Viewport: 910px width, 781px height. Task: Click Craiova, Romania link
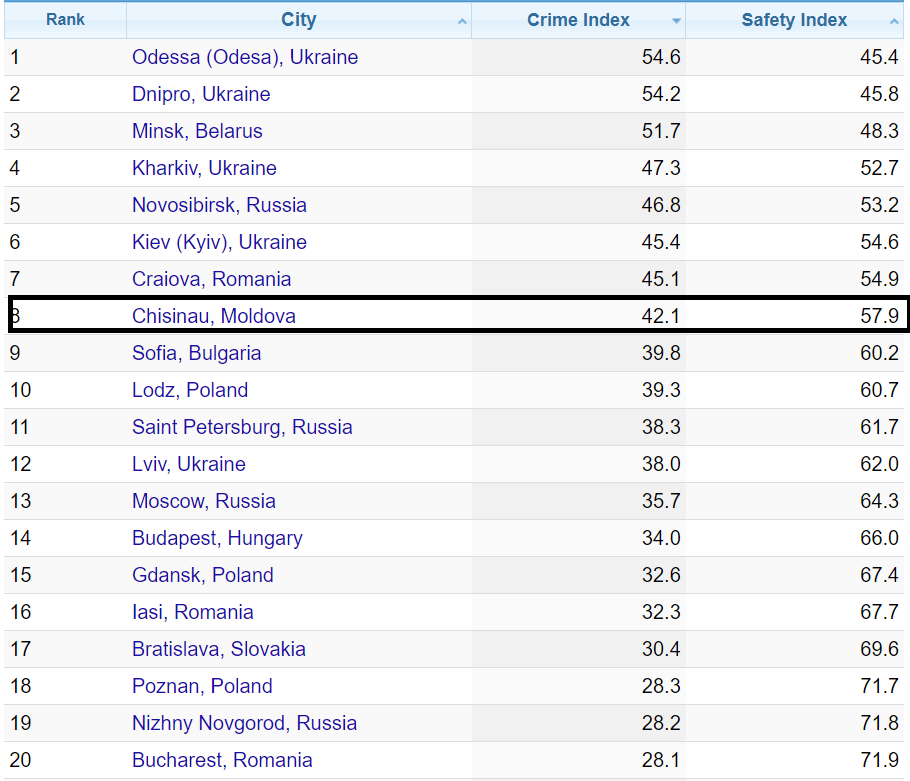click(x=211, y=279)
